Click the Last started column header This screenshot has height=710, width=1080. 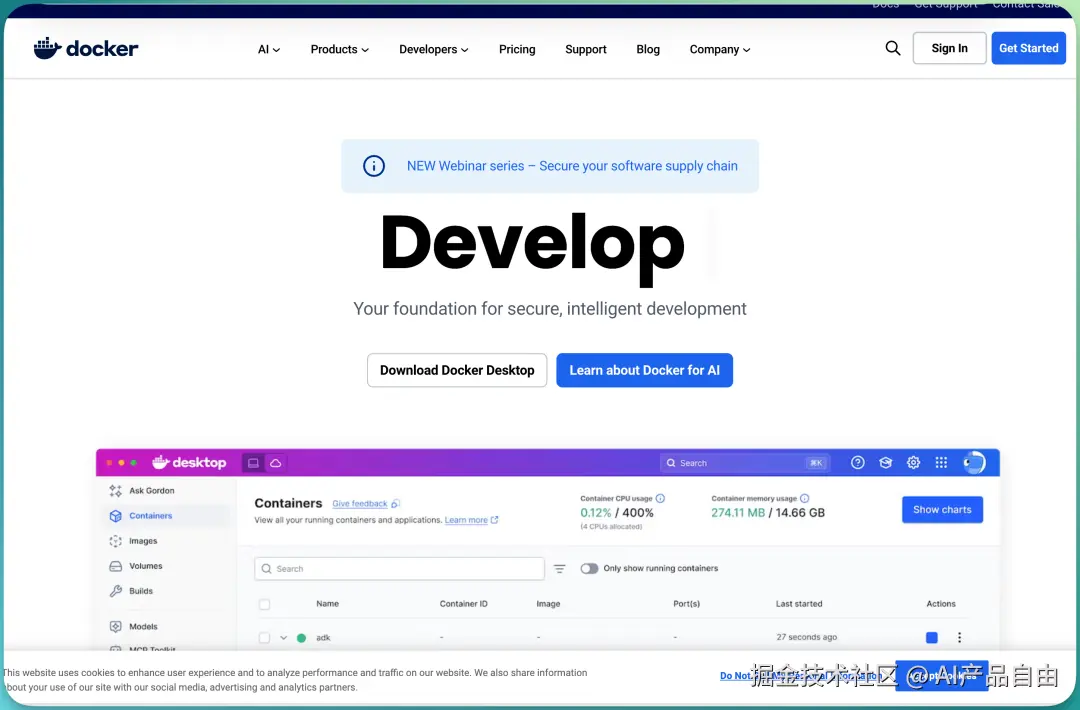pyautogui.click(x=799, y=604)
